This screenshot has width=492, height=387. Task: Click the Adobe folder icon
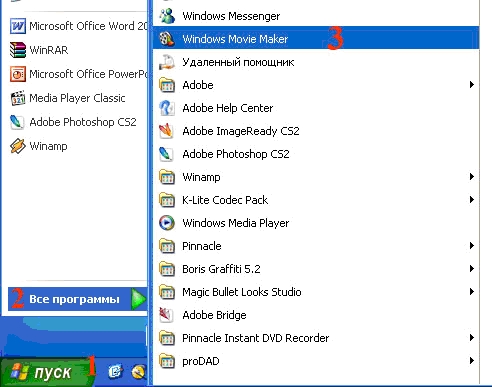(167, 85)
